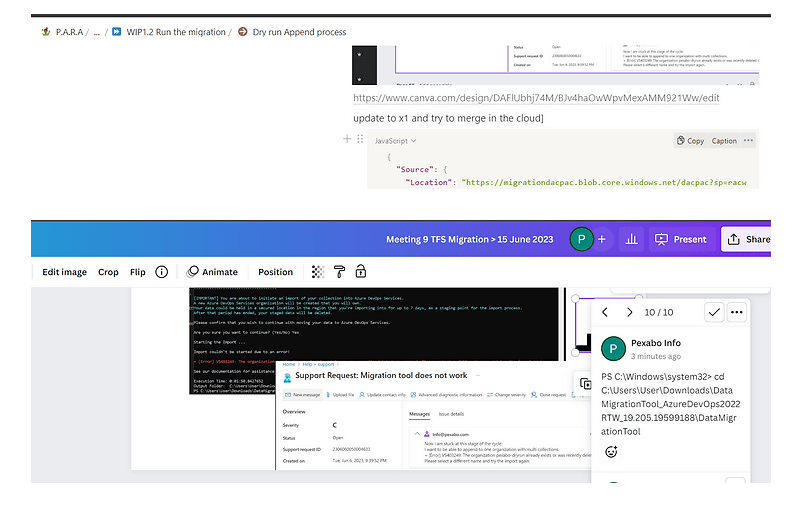
Task: Add a new block with plus icon
Action: coord(347,139)
